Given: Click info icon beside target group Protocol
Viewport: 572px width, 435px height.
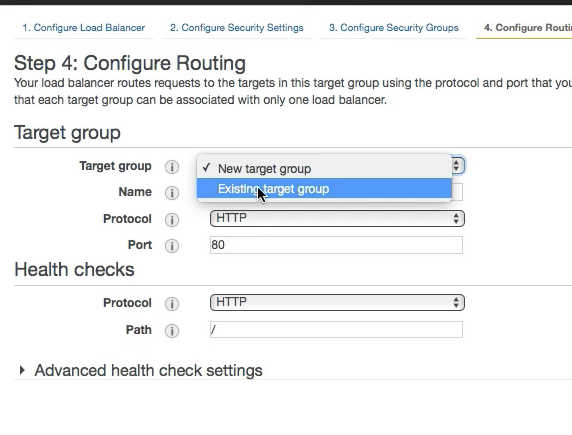Looking at the screenshot, I should [172, 220].
